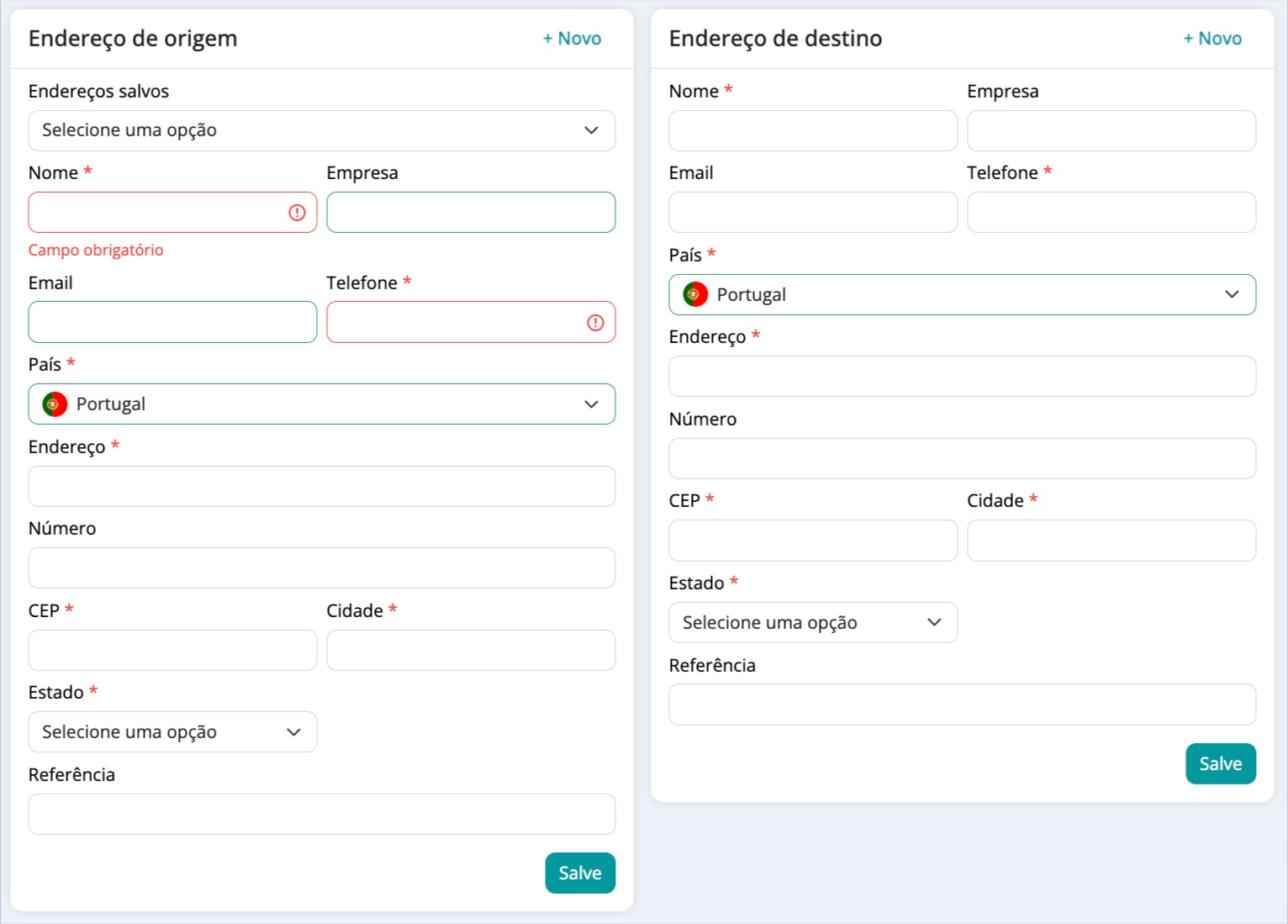Click the Portugal flag in destination País
This screenshot has width=1288, height=924.
click(695, 294)
